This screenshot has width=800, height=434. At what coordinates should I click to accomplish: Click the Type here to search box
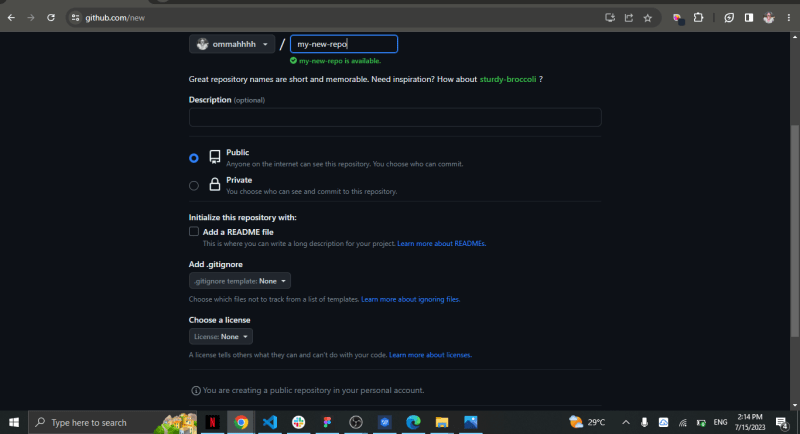pyautogui.click(x=112, y=422)
